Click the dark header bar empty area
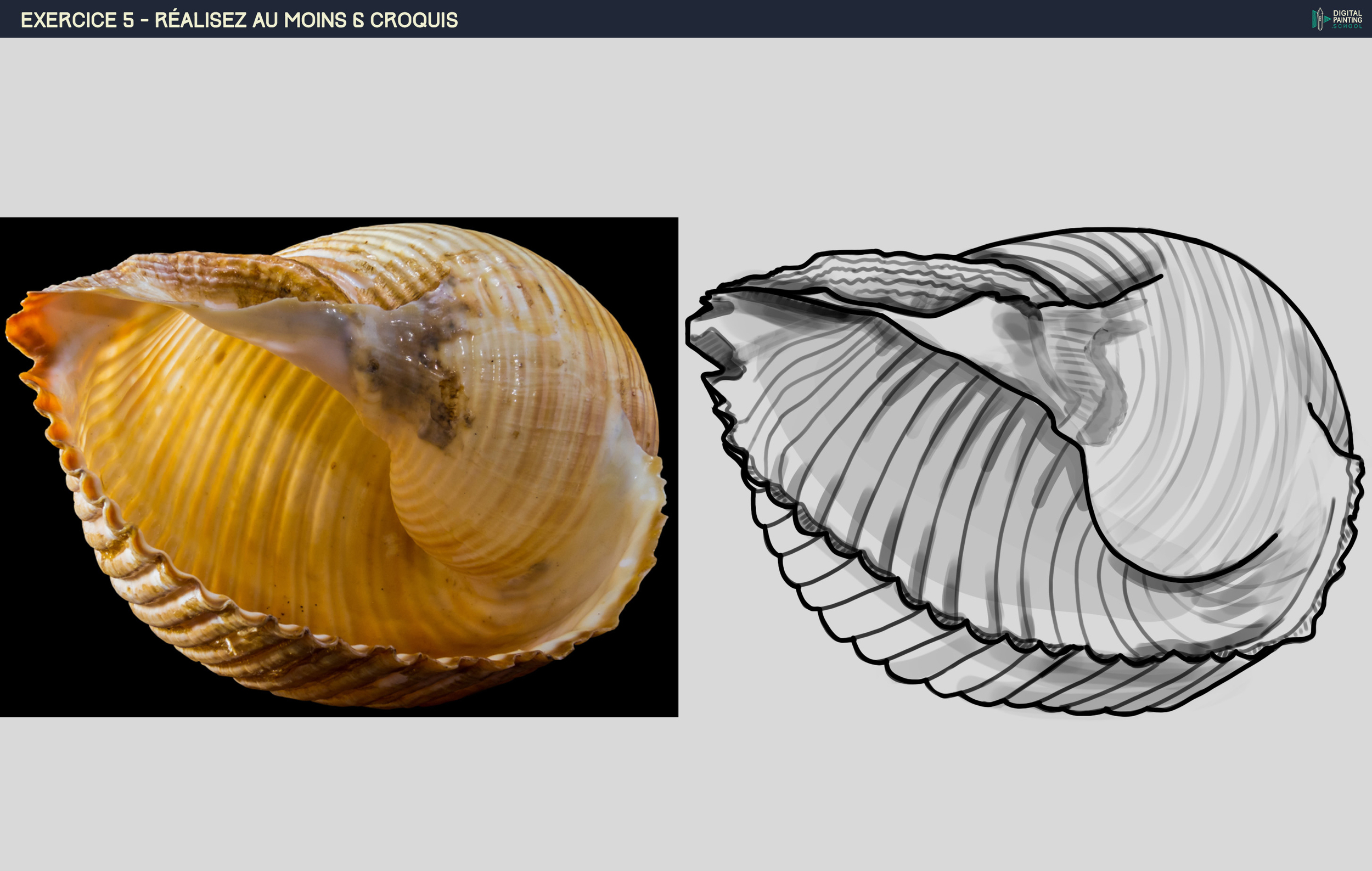The height and width of the screenshot is (871, 1372). click(x=854, y=19)
